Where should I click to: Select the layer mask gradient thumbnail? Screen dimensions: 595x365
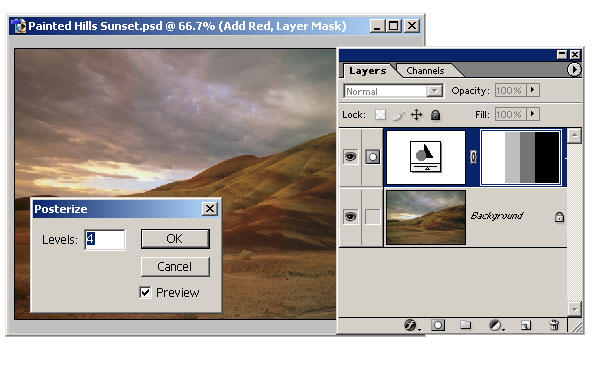tap(521, 157)
